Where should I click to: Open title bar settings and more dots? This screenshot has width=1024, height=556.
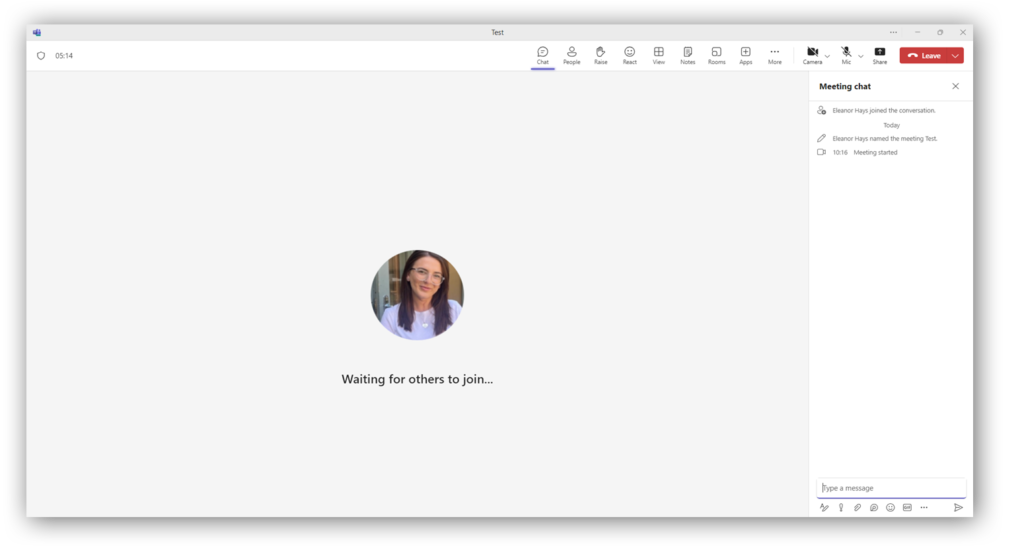[893, 32]
